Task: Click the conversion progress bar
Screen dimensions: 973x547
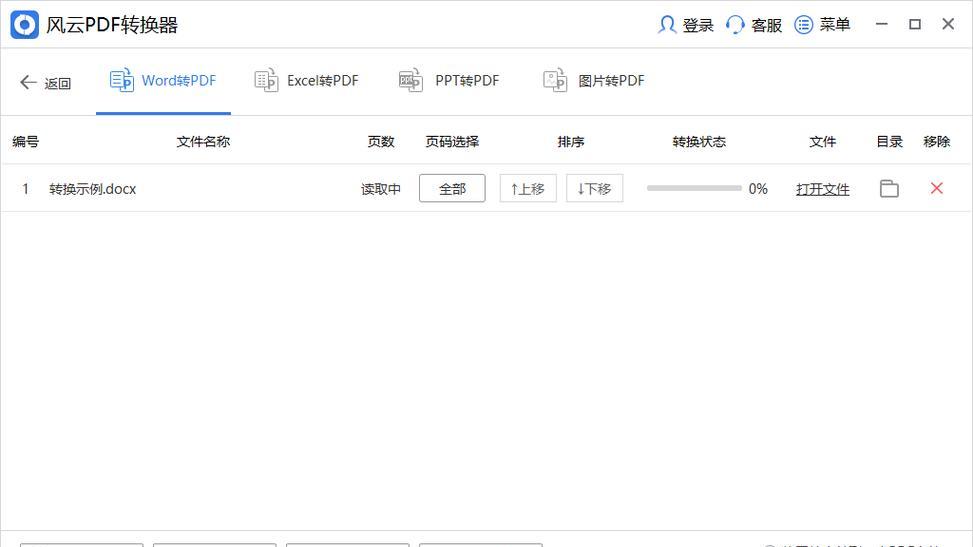Action: (x=694, y=188)
